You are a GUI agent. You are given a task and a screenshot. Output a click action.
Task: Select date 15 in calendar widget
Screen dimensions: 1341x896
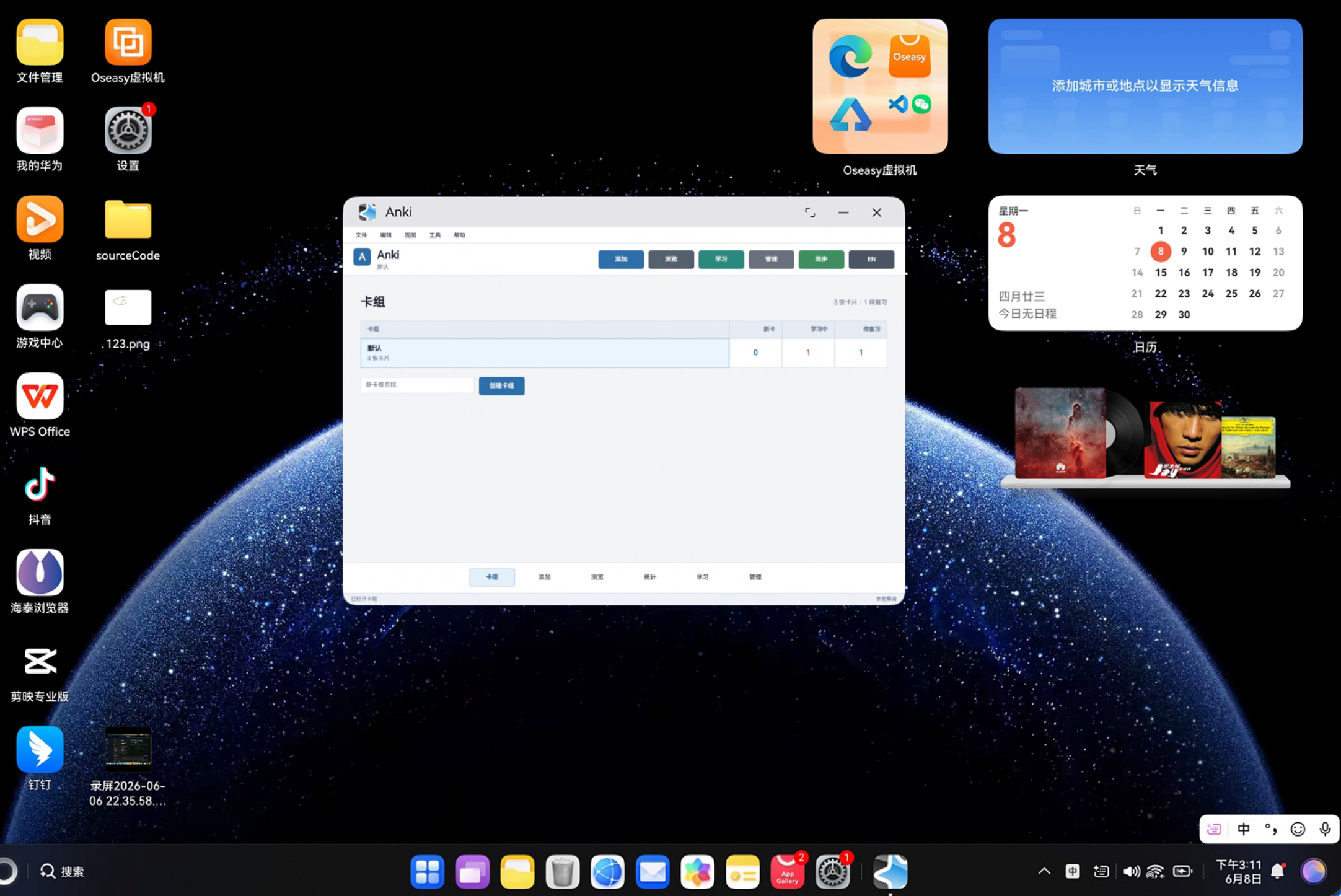click(x=1161, y=273)
